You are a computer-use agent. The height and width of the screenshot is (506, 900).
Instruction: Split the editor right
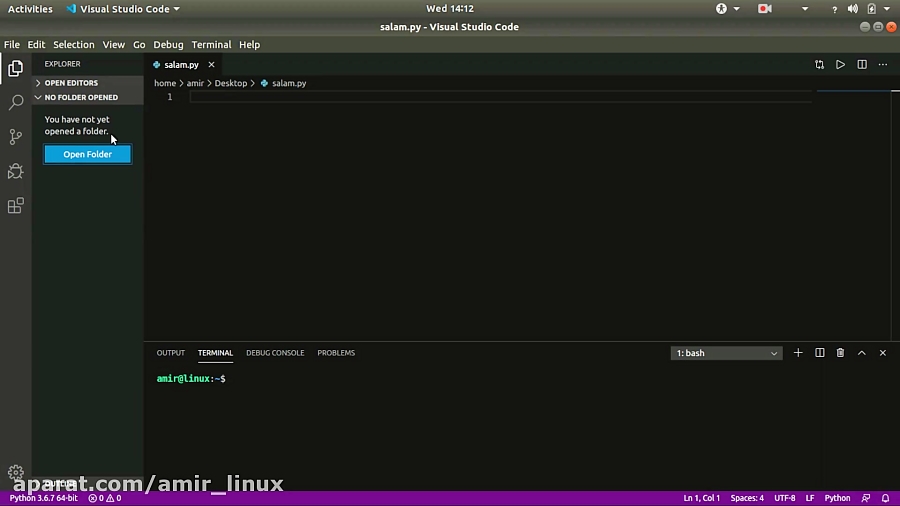(862, 65)
